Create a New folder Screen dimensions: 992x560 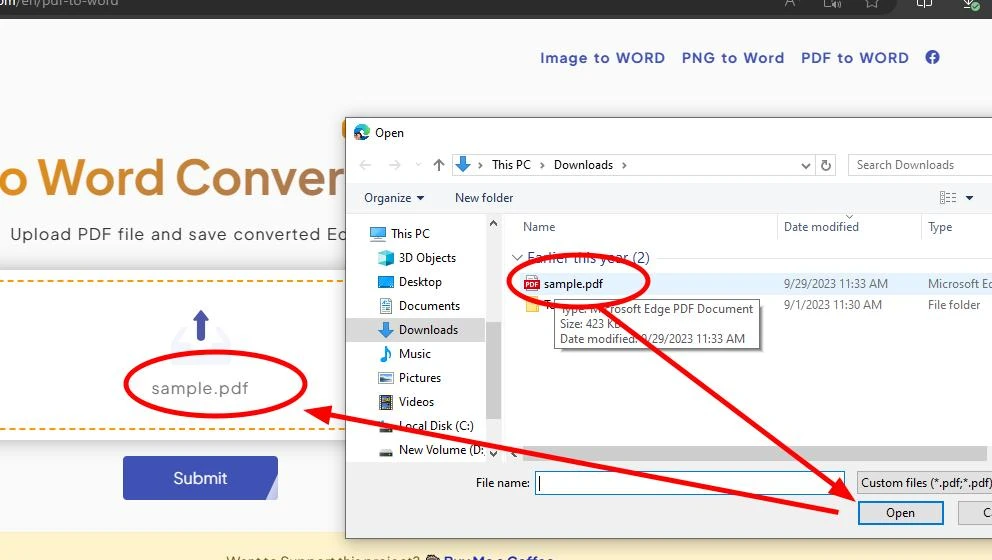(484, 198)
